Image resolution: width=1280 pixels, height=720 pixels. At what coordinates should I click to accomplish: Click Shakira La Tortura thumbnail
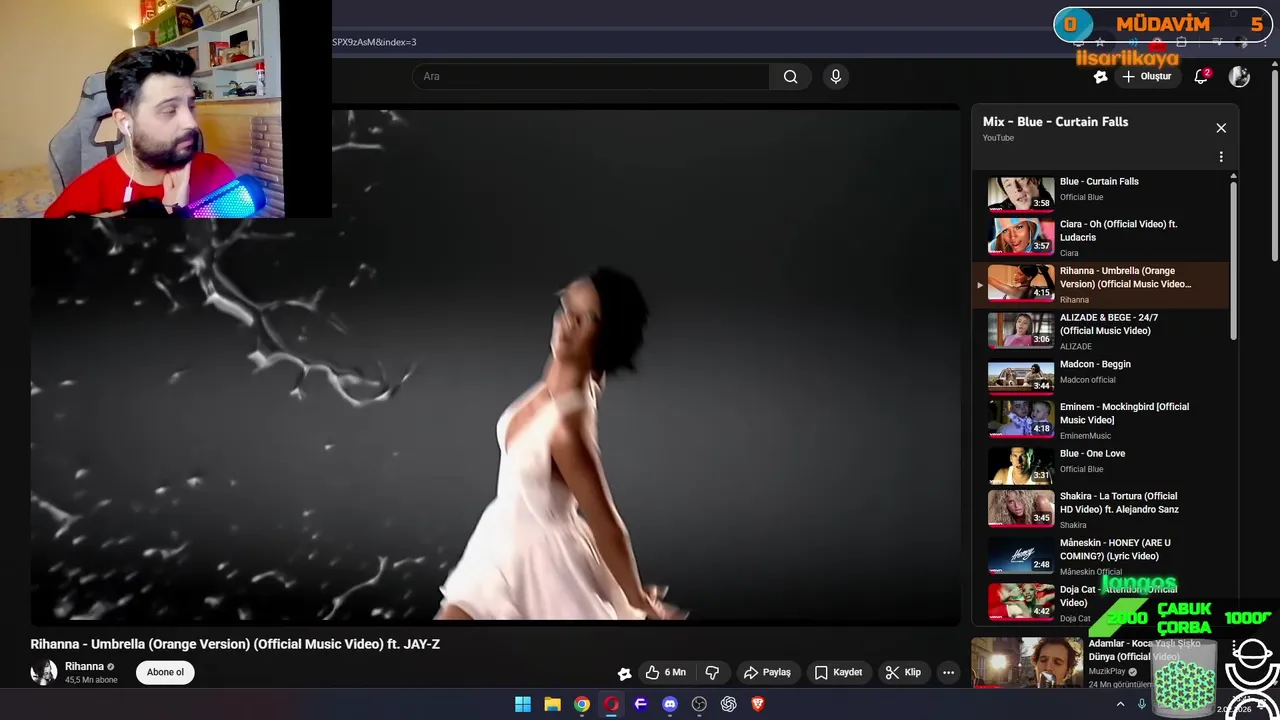(x=1021, y=508)
